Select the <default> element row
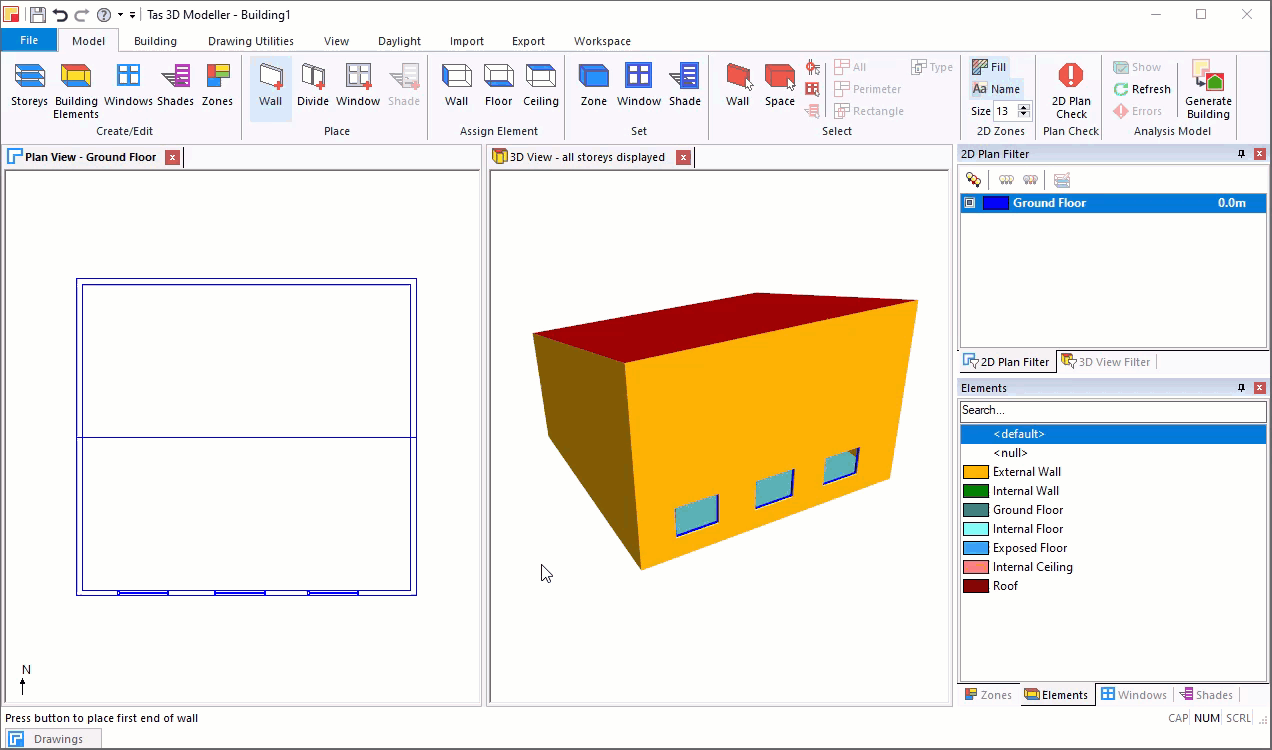 [x=1113, y=434]
